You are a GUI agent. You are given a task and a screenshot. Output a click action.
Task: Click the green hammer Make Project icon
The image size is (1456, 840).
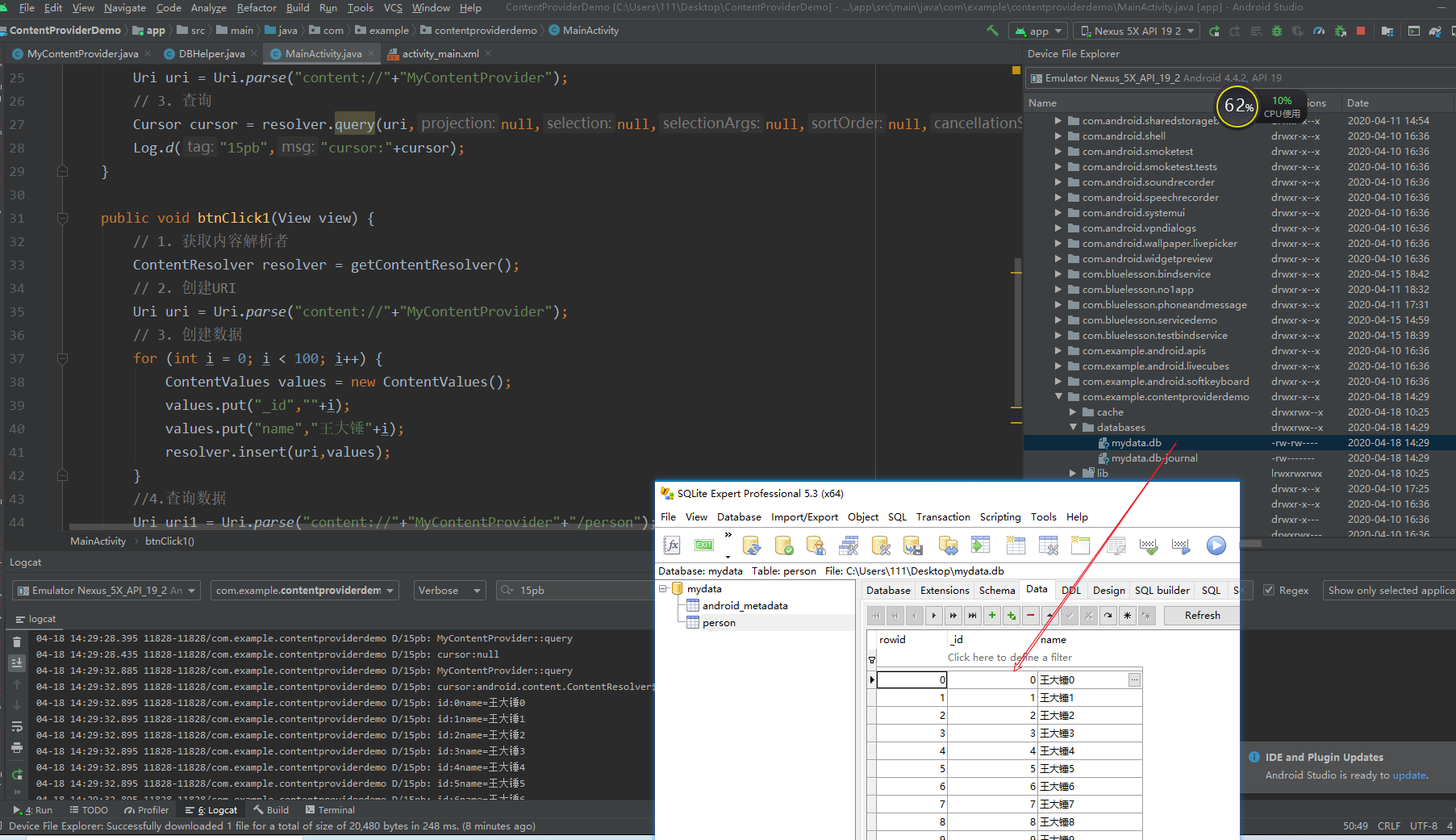pyautogui.click(x=992, y=31)
